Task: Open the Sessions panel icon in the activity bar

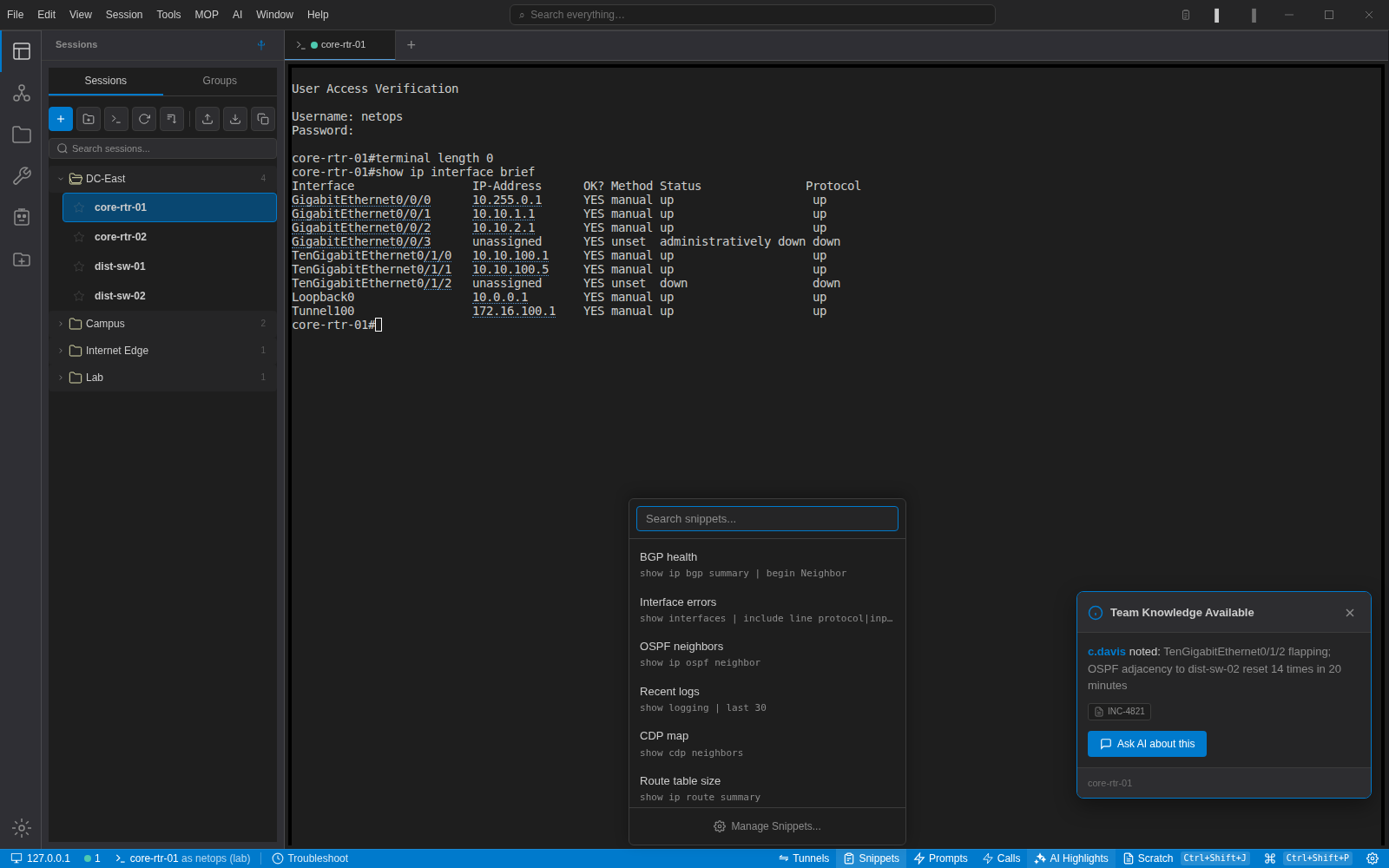Action: [22, 52]
